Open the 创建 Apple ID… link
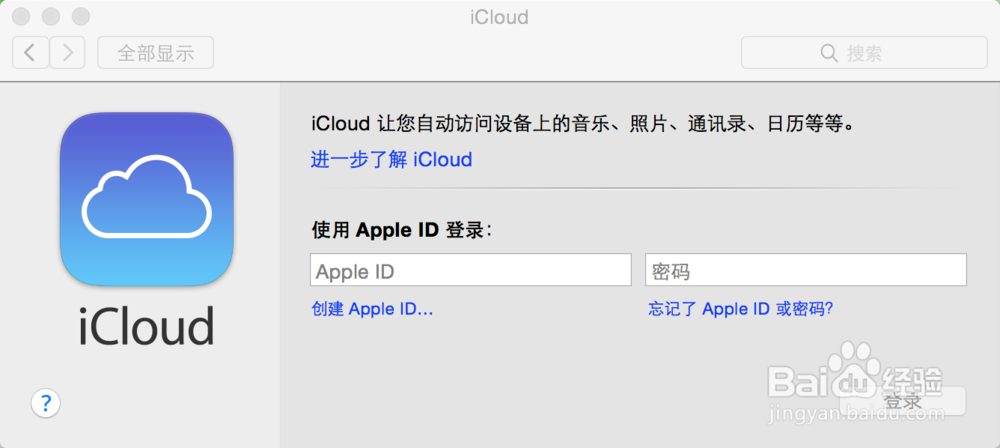1000x448 pixels. tap(372, 310)
